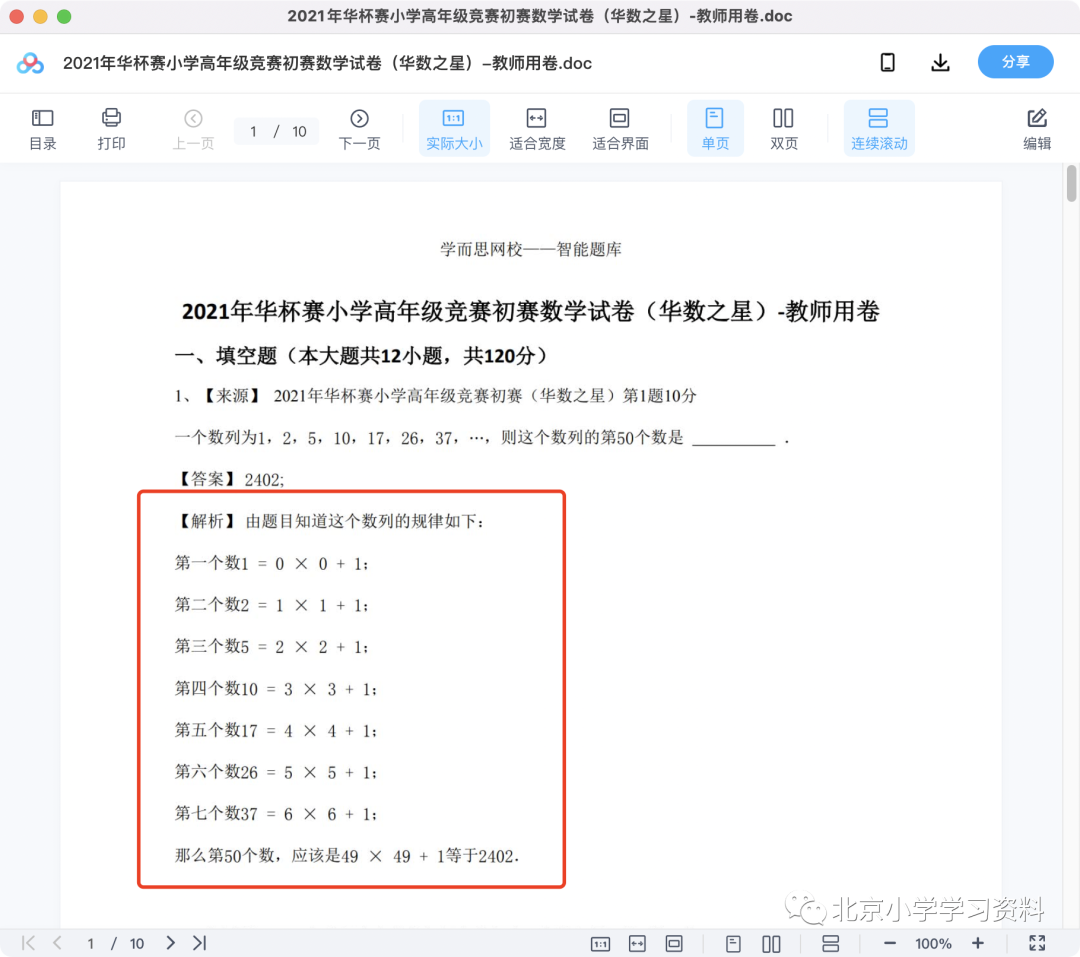The image size is (1080, 957).
Task: Click the line 第三个数5 = 2 × 2 + 1
Action: click(x=271, y=646)
